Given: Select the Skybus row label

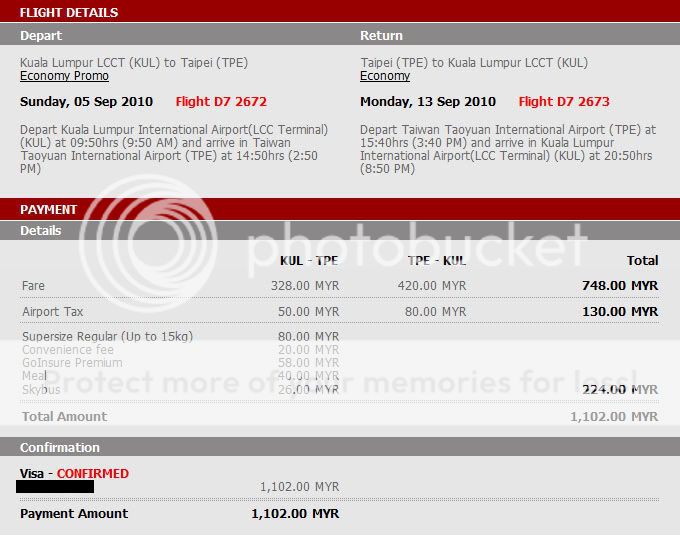Looking at the screenshot, I should pyautogui.click(x=41, y=389).
